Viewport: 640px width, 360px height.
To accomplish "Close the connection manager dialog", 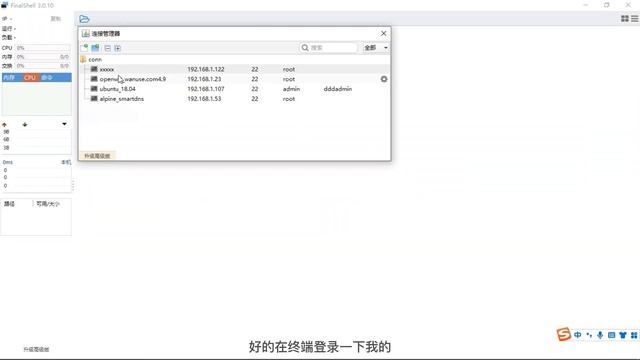I will tap(384, 33).
